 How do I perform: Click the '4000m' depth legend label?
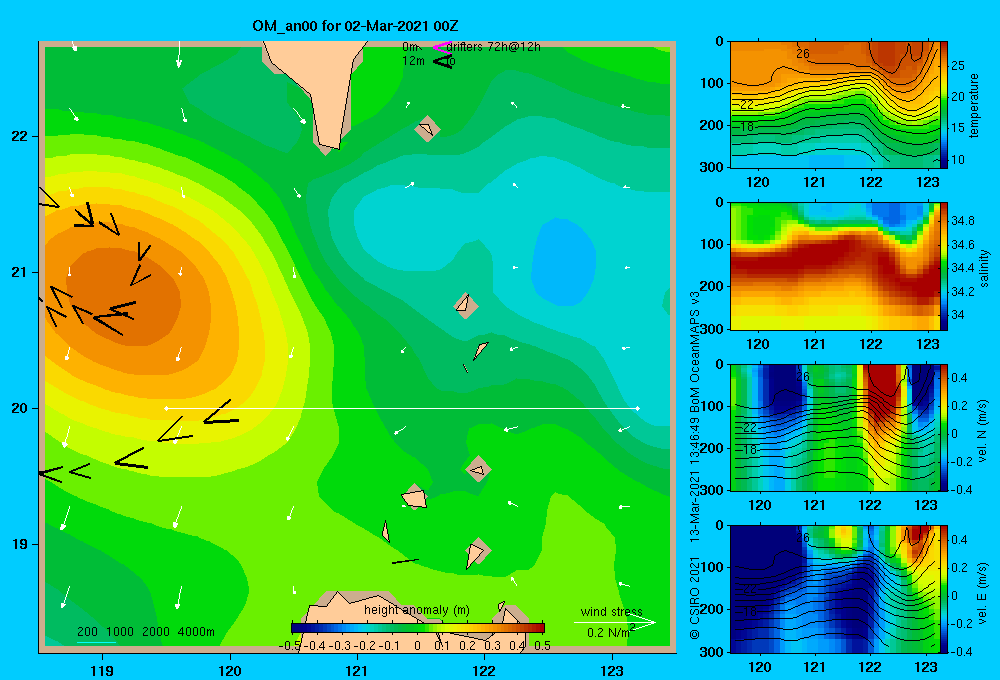(x=196, y=632)
